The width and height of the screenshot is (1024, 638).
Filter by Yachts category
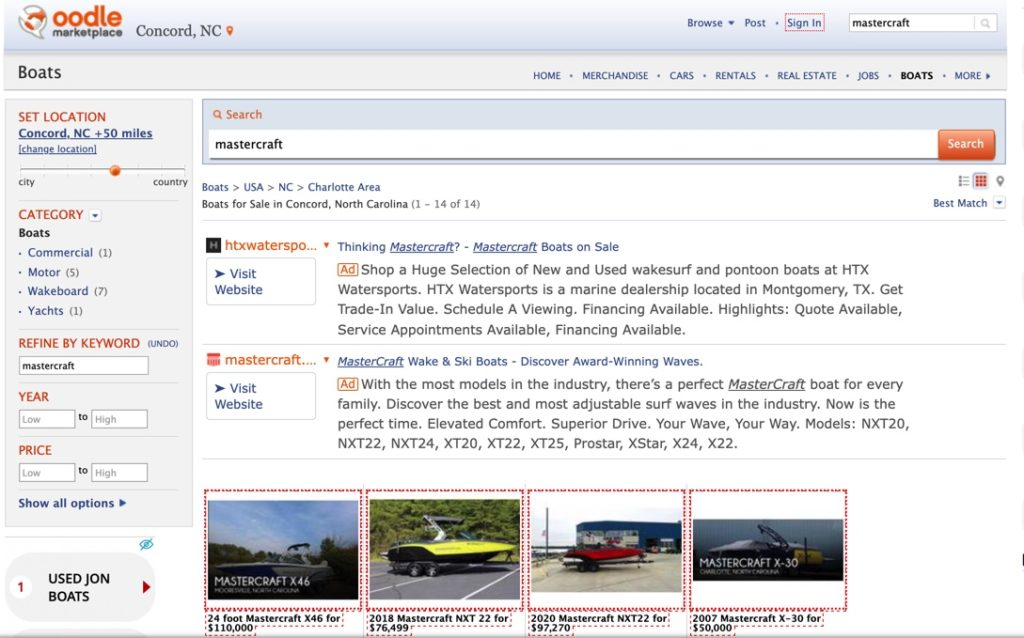pyautogui.click(x=45, y=311)
